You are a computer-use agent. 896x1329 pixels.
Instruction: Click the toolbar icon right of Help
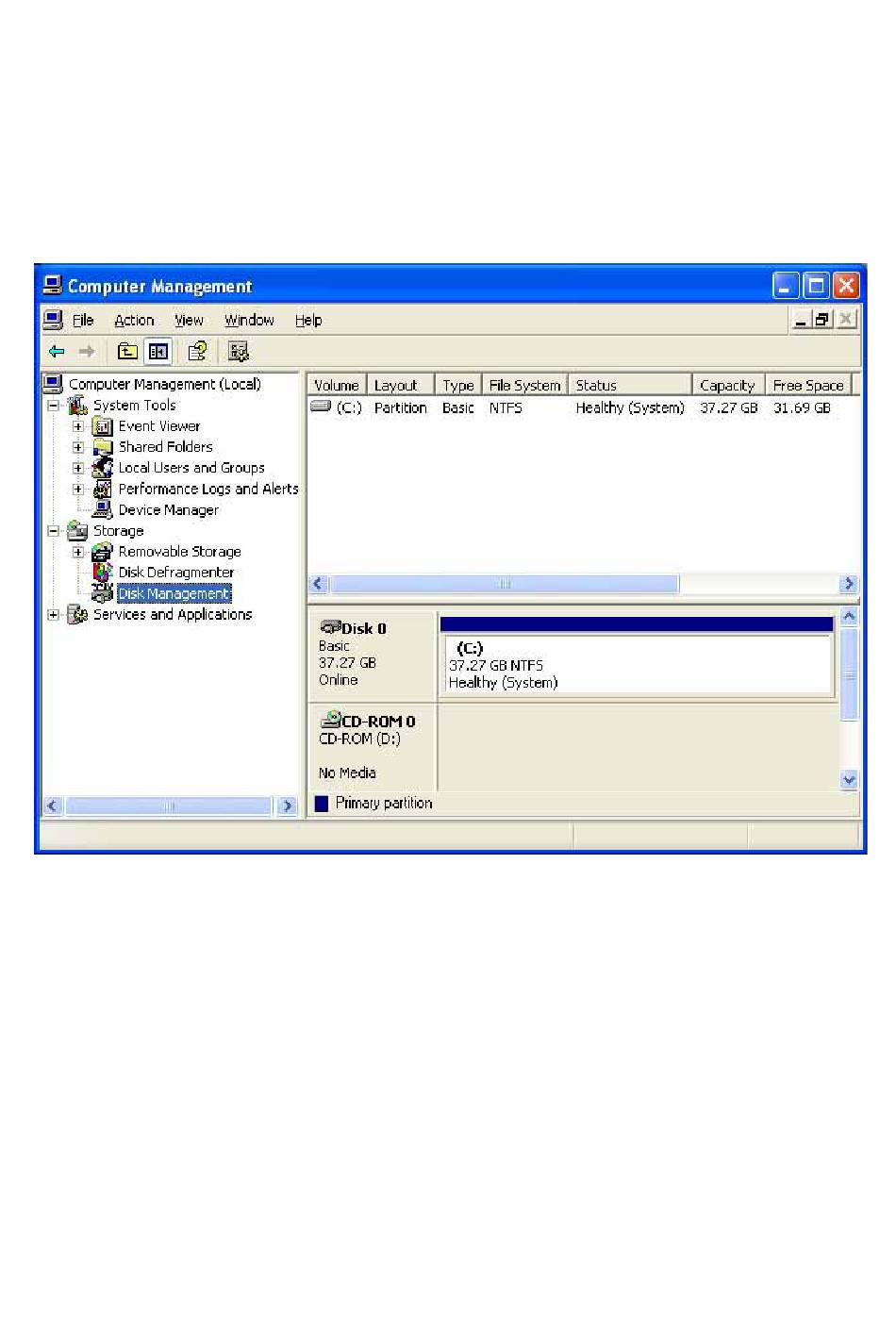[x=239, y=352]
